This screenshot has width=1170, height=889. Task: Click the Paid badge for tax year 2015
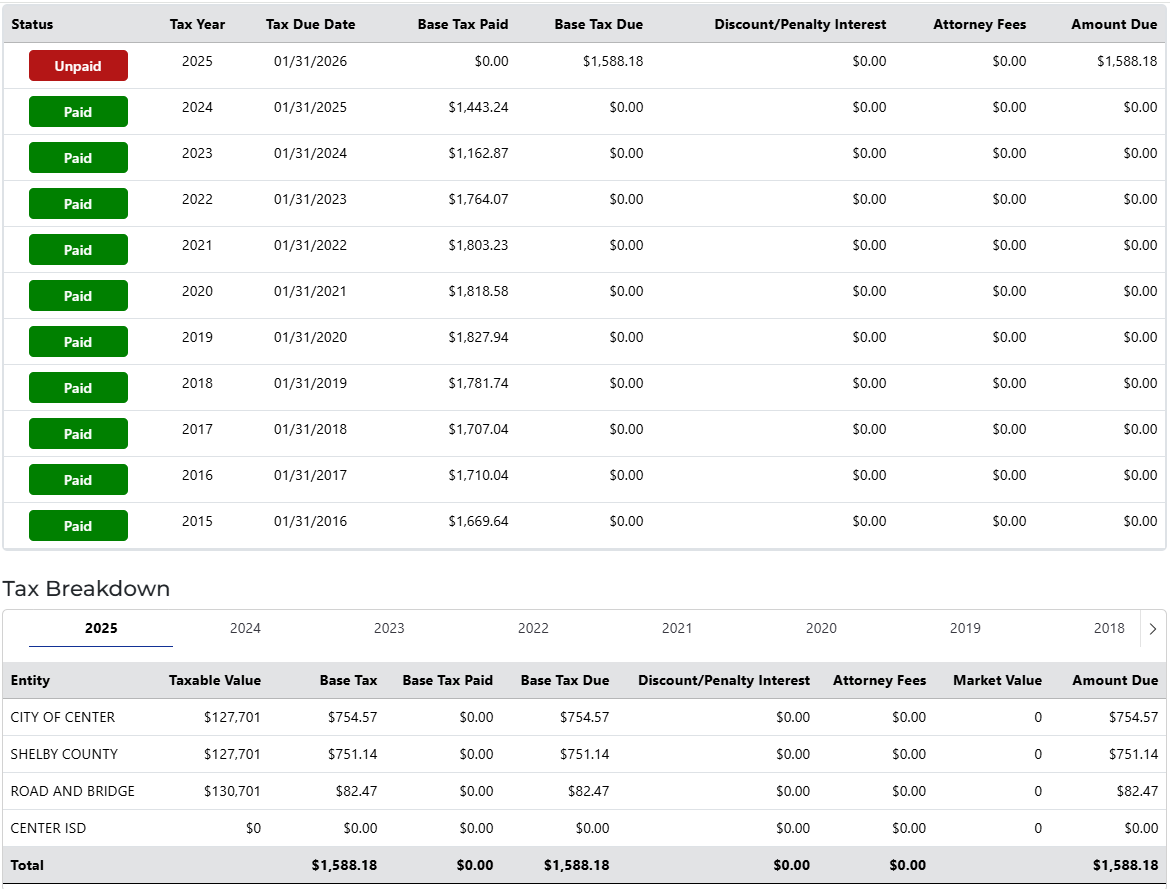tap(78, 526)
